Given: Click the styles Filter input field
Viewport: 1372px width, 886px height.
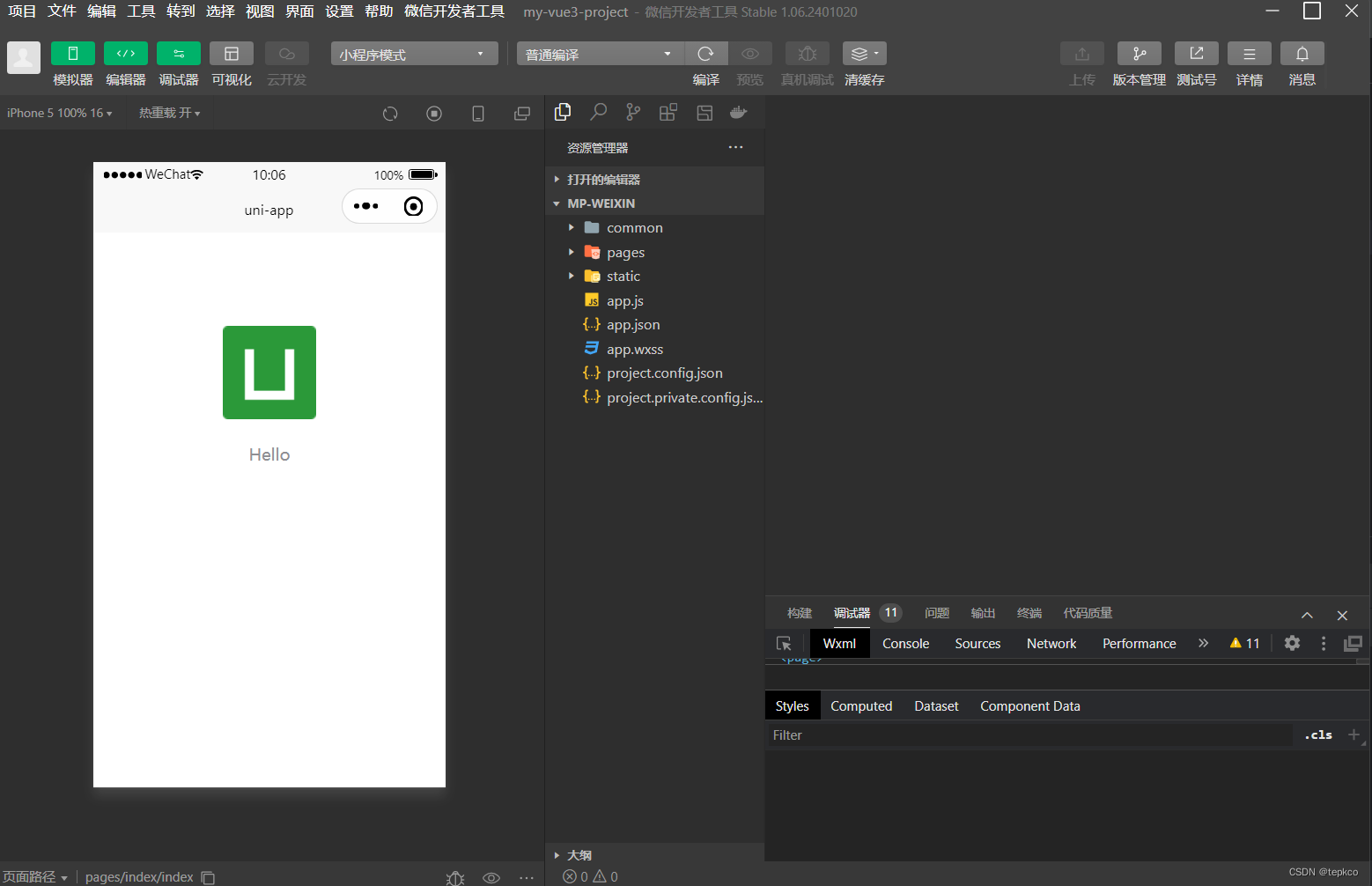Looking at the screenshot, I should coord(1029,735).
